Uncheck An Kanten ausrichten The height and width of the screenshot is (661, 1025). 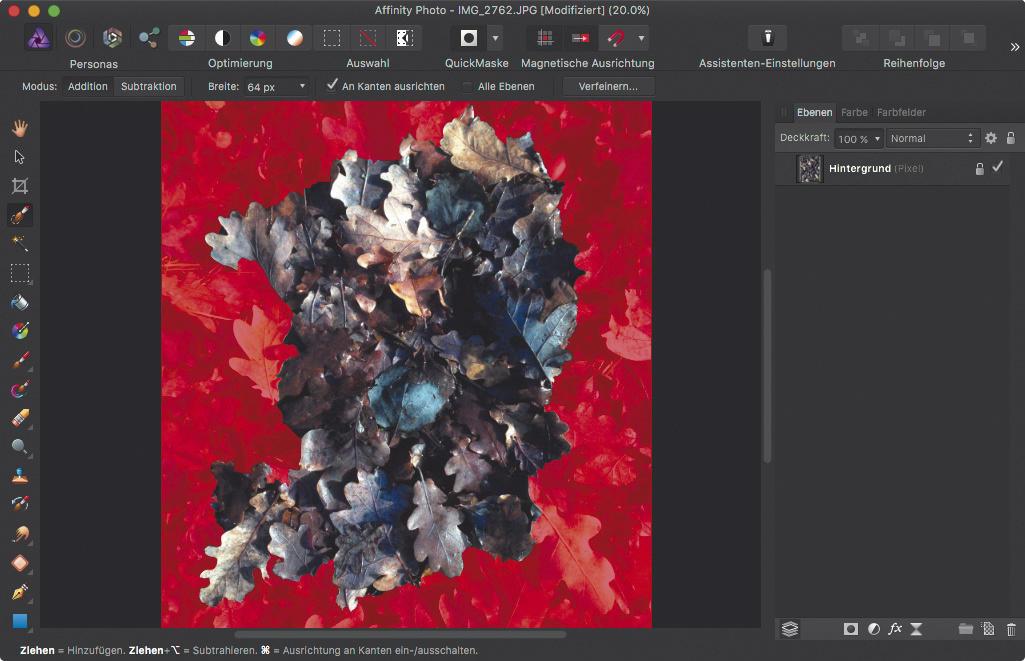coord(333,85)
